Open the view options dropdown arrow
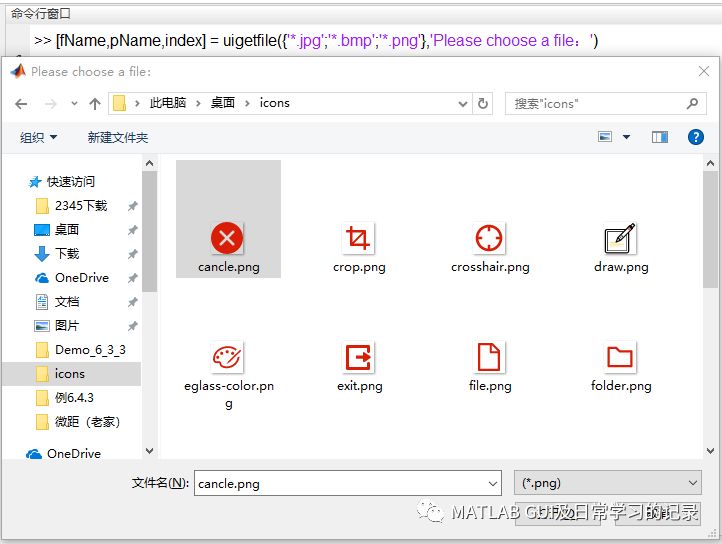The width and height of the screenshot is (722, 544). [626, 137]
